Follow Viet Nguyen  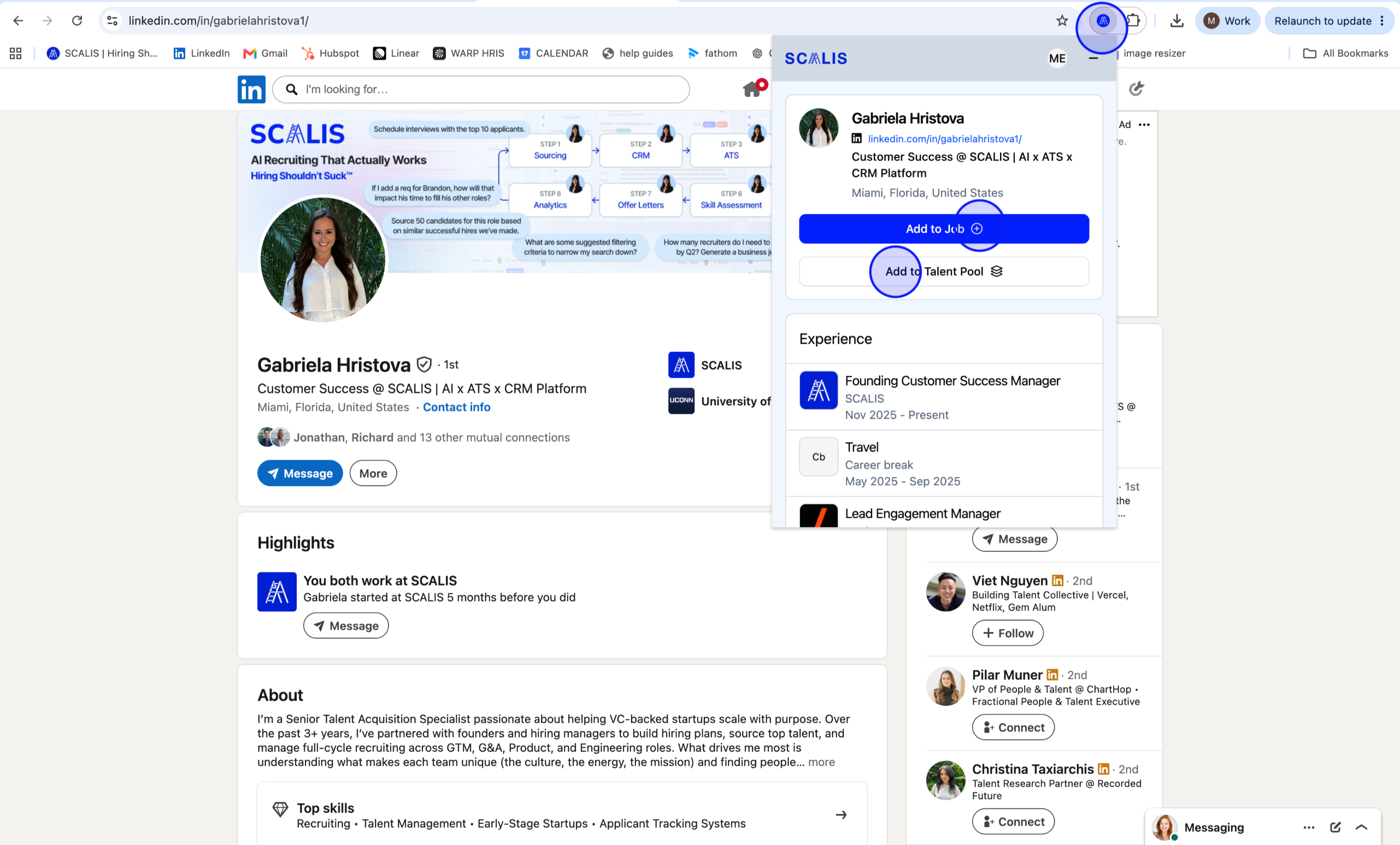[x=1008, y=633]
